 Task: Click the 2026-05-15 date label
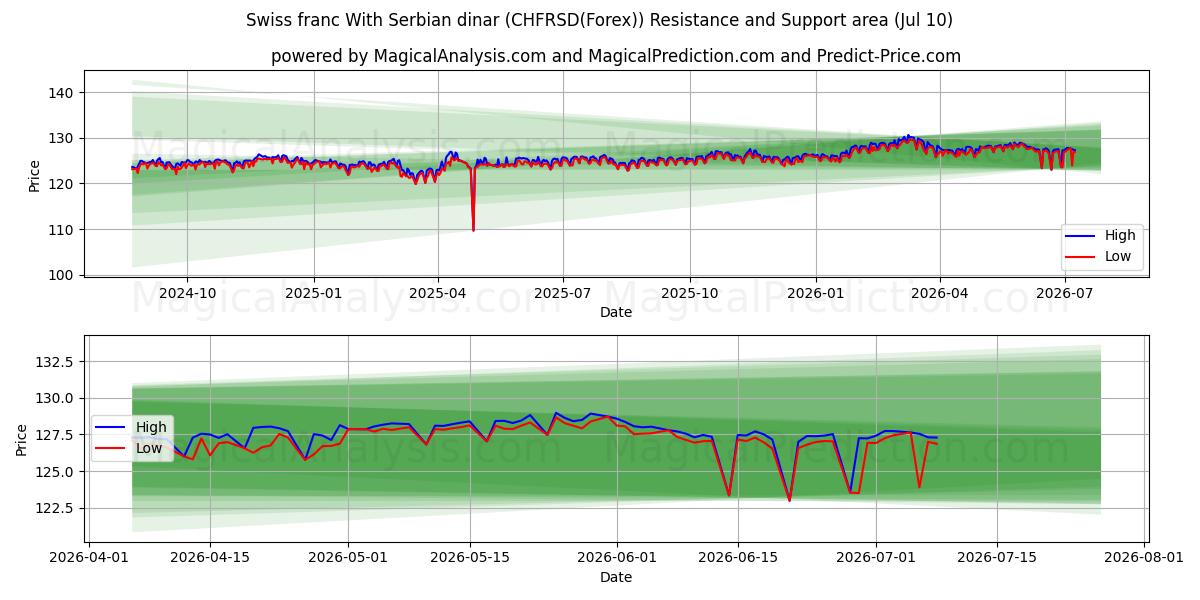pos(469,558)
